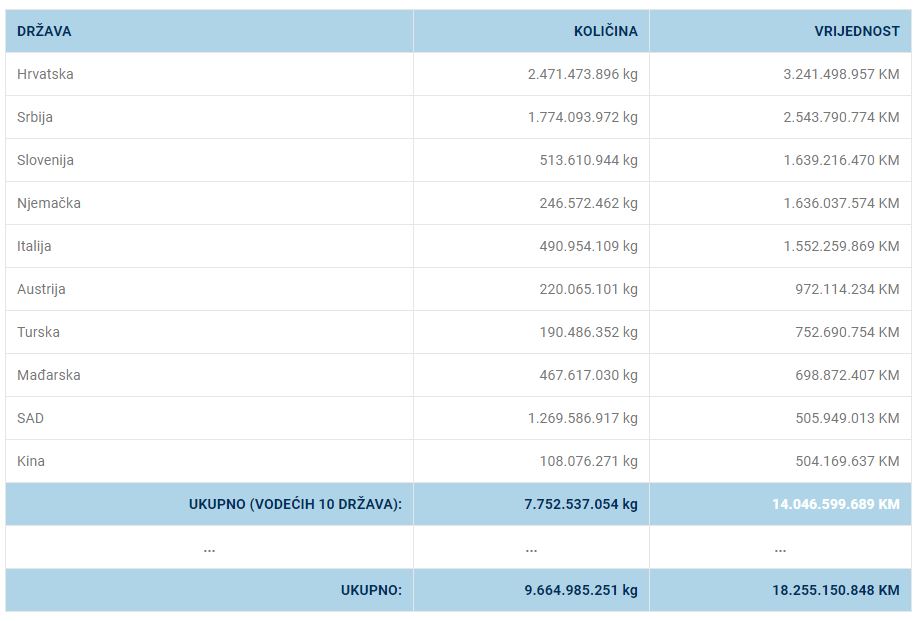Select the Srbija country cell

[35, 117]
